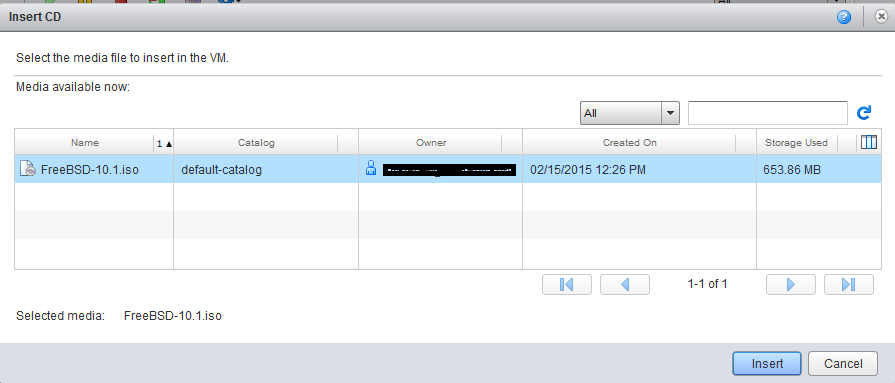The height and width of the screenshot is (383, 895).
Task: Sort by the Name column header
Action: tap(85, 143)
